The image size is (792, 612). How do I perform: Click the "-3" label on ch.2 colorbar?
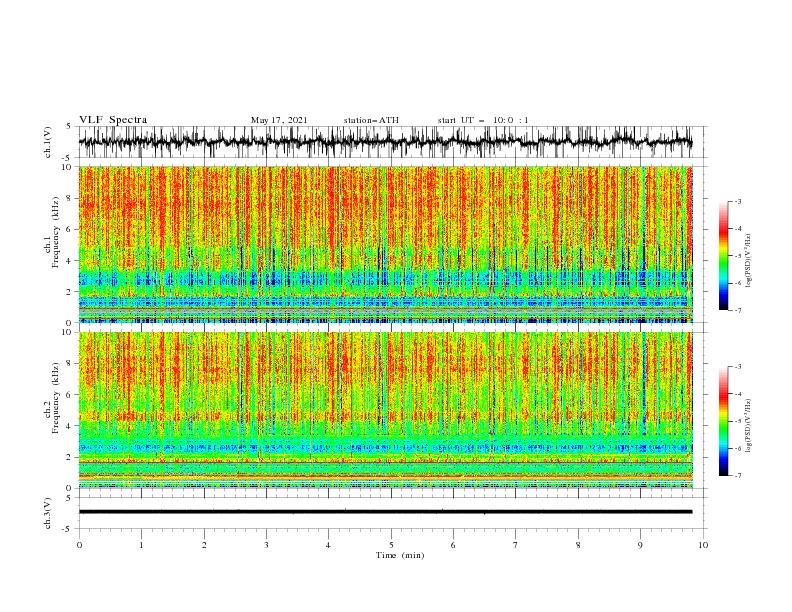(738, 367)
